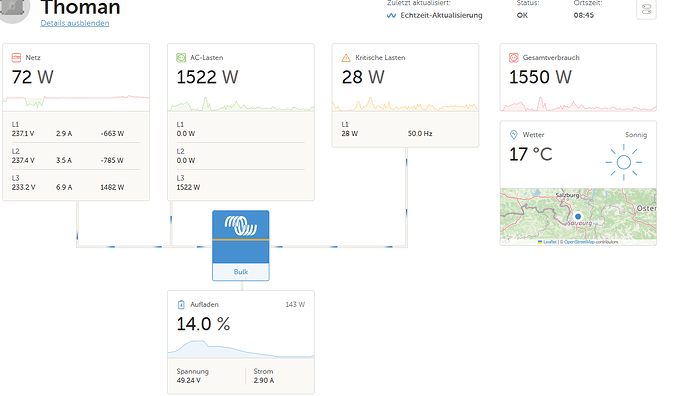
Task: Click the Netz L2 current 3.5 A
Action: (64, 160)
